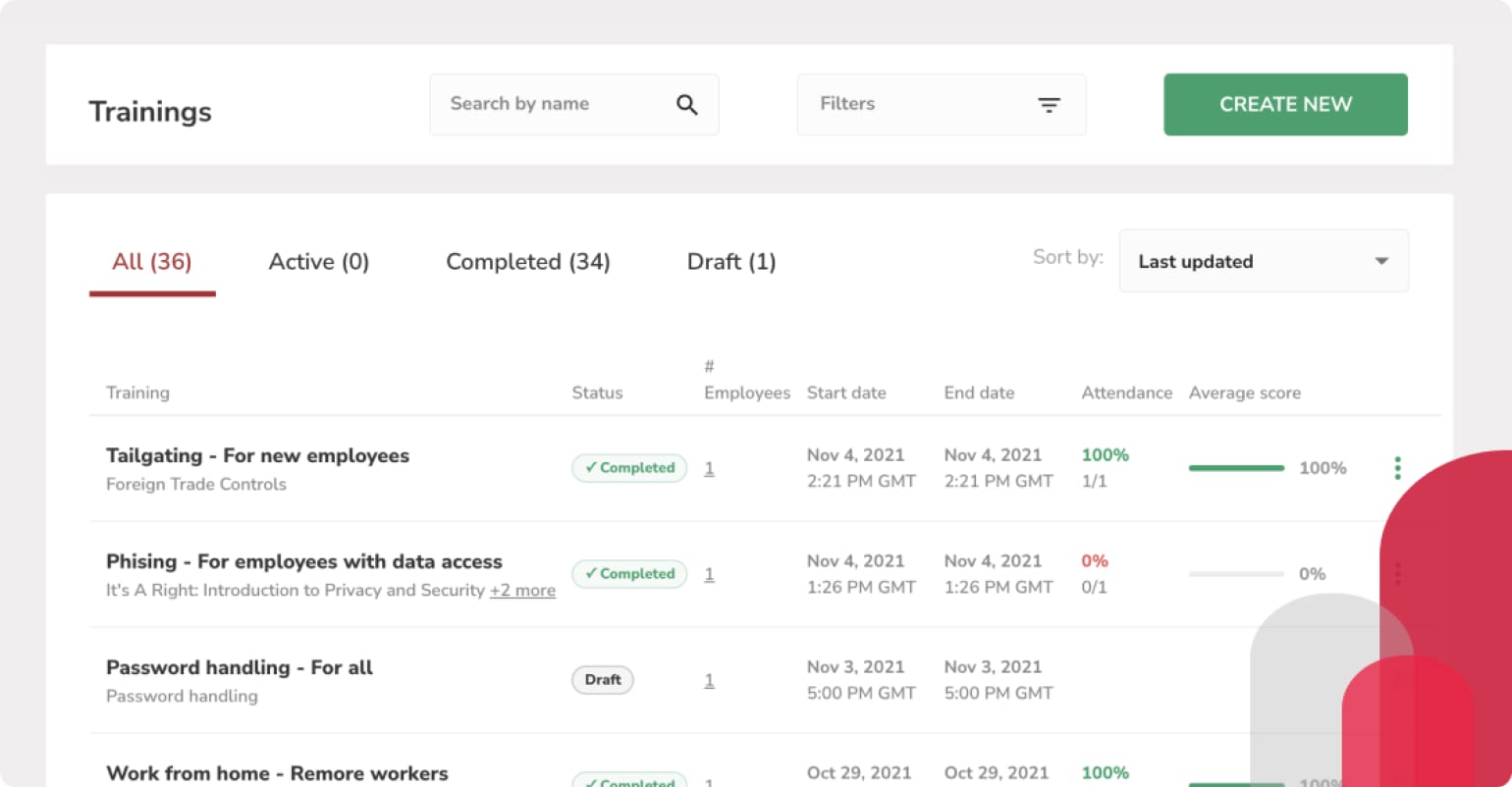Click the Tailgating average score progress bar
Viewport: 1512px width, 787px height.
(x=1236, y=468)
